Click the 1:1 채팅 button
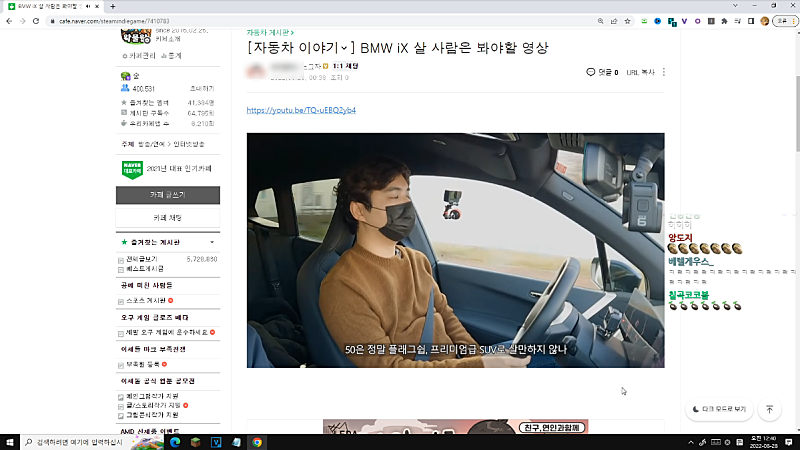The width and height of the screenshot is (800, 450). click(345, 66)
